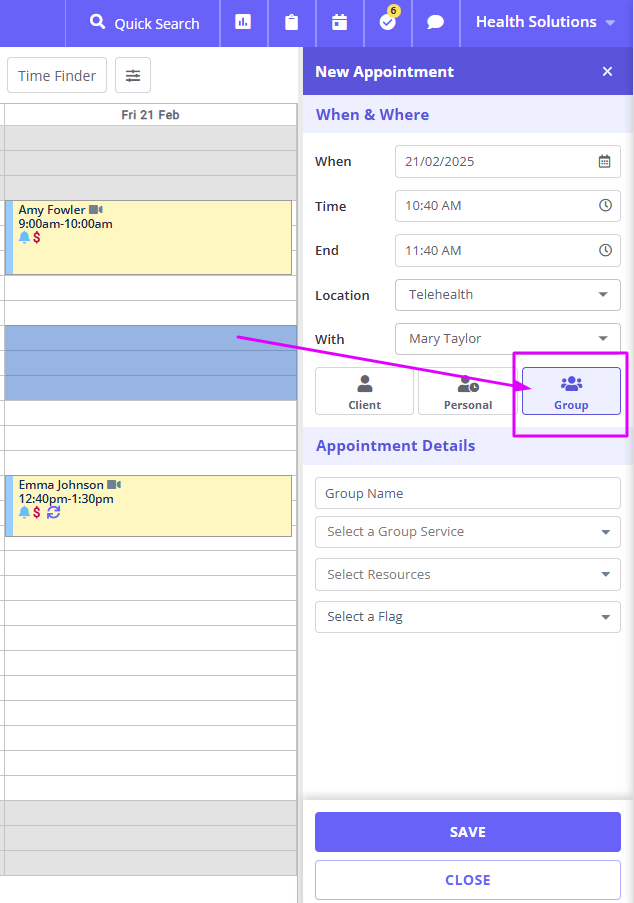Open the clipboard icon in top bar
The width and height of the screenshot is (634, 903).
(x=291, y=22)
